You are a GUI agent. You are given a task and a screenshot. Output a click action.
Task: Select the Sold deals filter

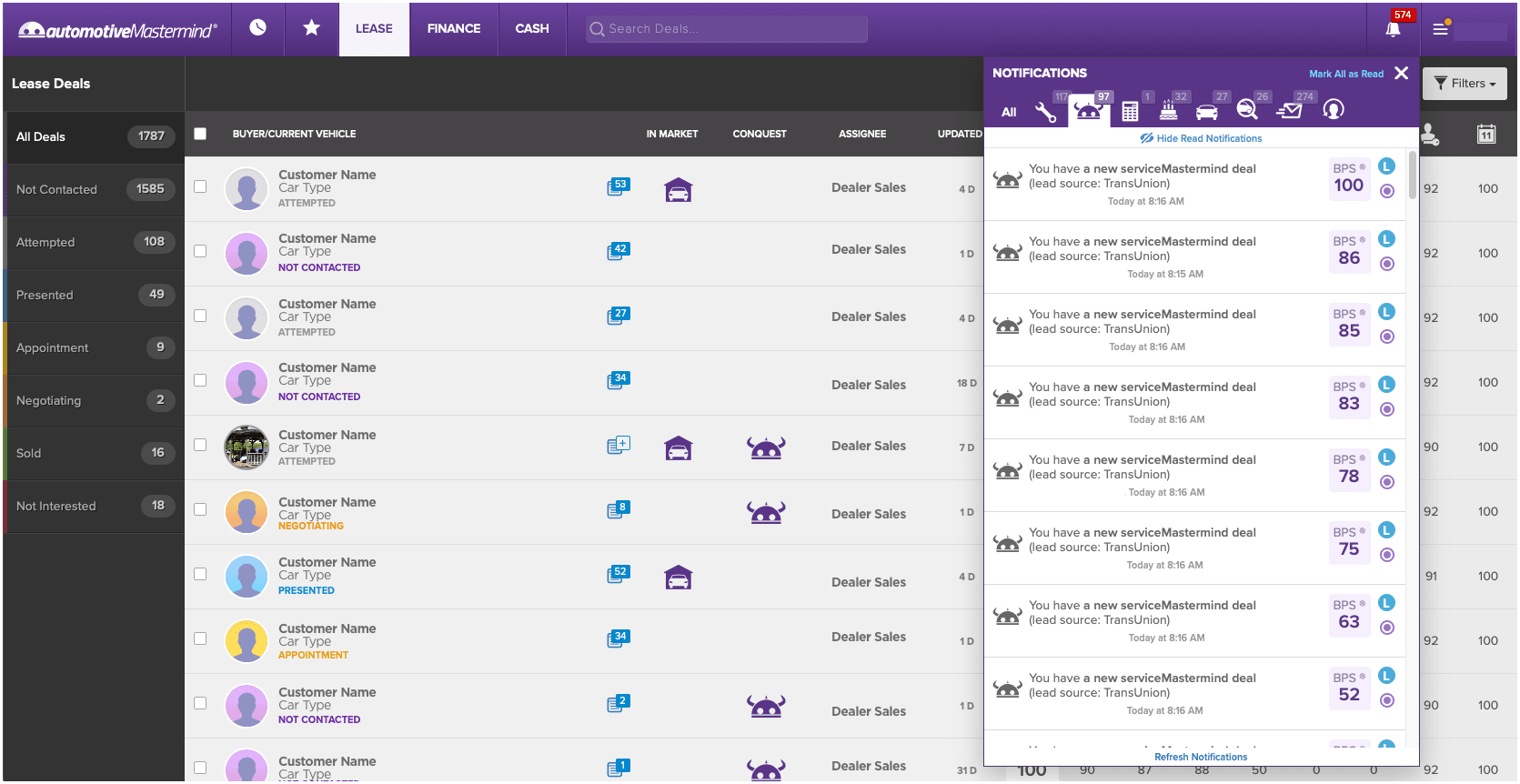click(x=95, y=454)
